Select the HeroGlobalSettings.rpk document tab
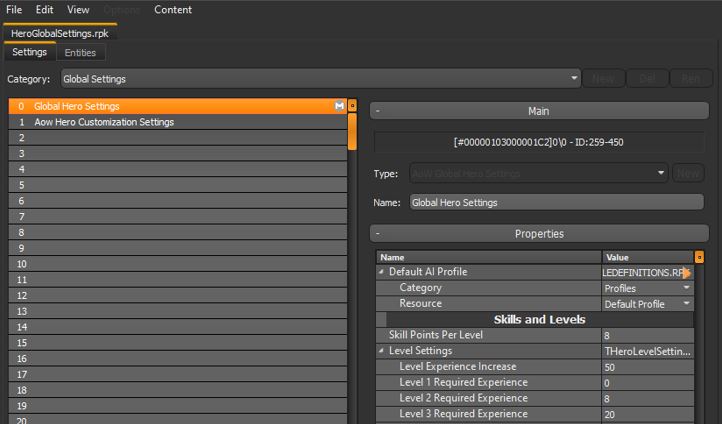 59,33
